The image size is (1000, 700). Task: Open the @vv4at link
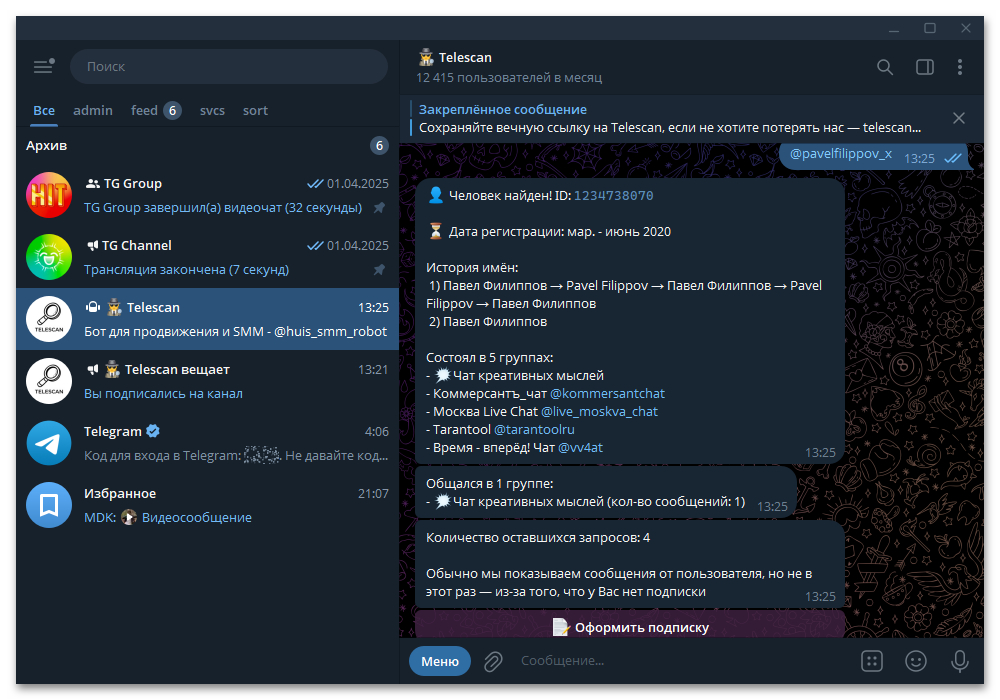point(580,448)
